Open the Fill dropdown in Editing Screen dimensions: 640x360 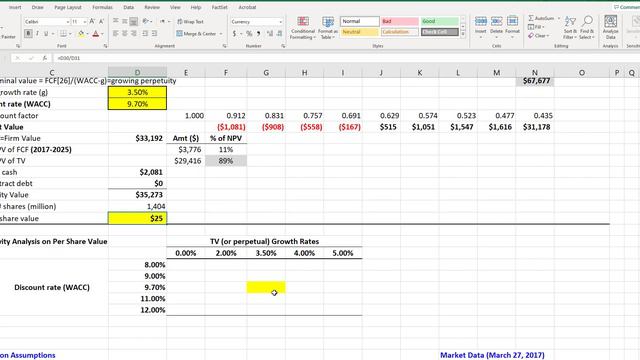click(537, 27)
